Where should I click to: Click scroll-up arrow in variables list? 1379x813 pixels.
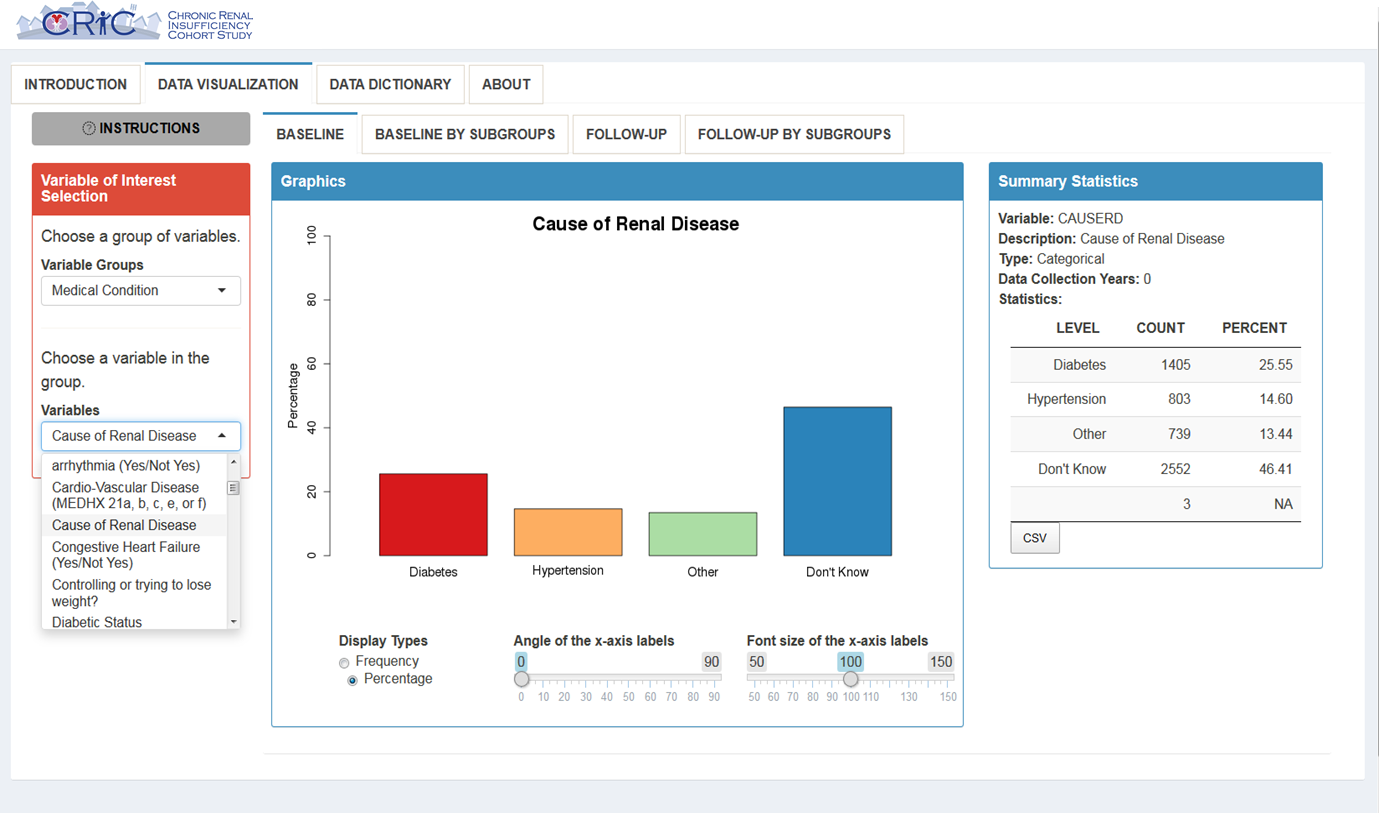tap(233, 462)
